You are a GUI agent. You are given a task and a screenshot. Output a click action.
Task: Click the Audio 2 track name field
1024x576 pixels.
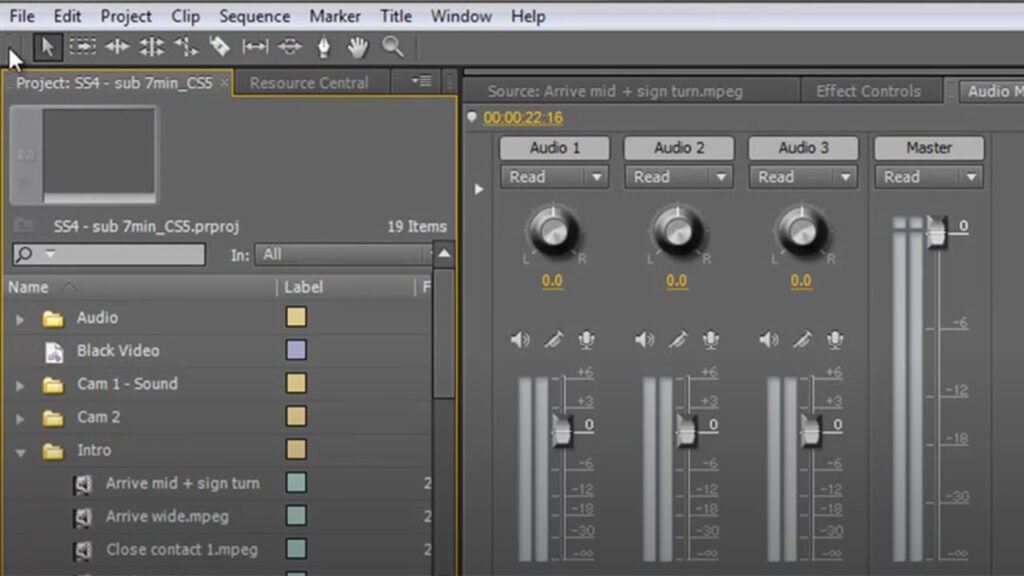click(679, 148)
